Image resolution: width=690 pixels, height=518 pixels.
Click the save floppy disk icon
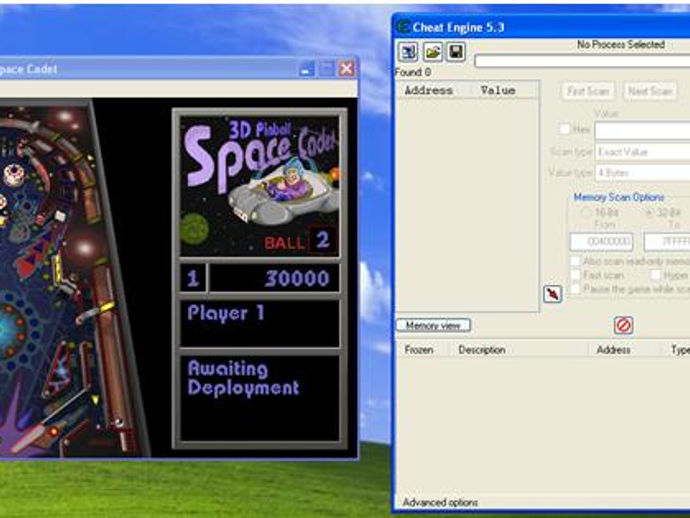click(x=456, y=52)
